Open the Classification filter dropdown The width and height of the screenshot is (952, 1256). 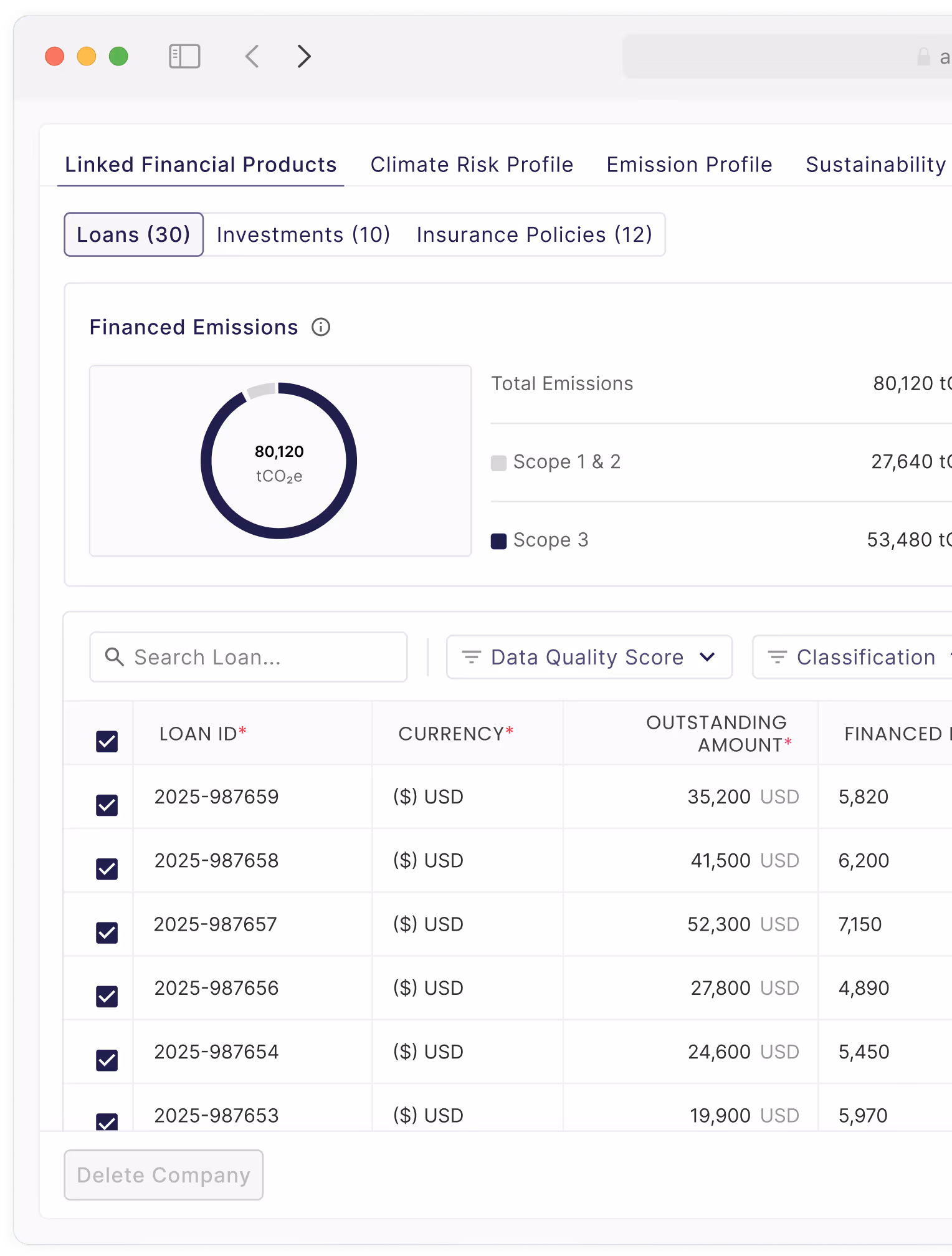coord(852,657)
